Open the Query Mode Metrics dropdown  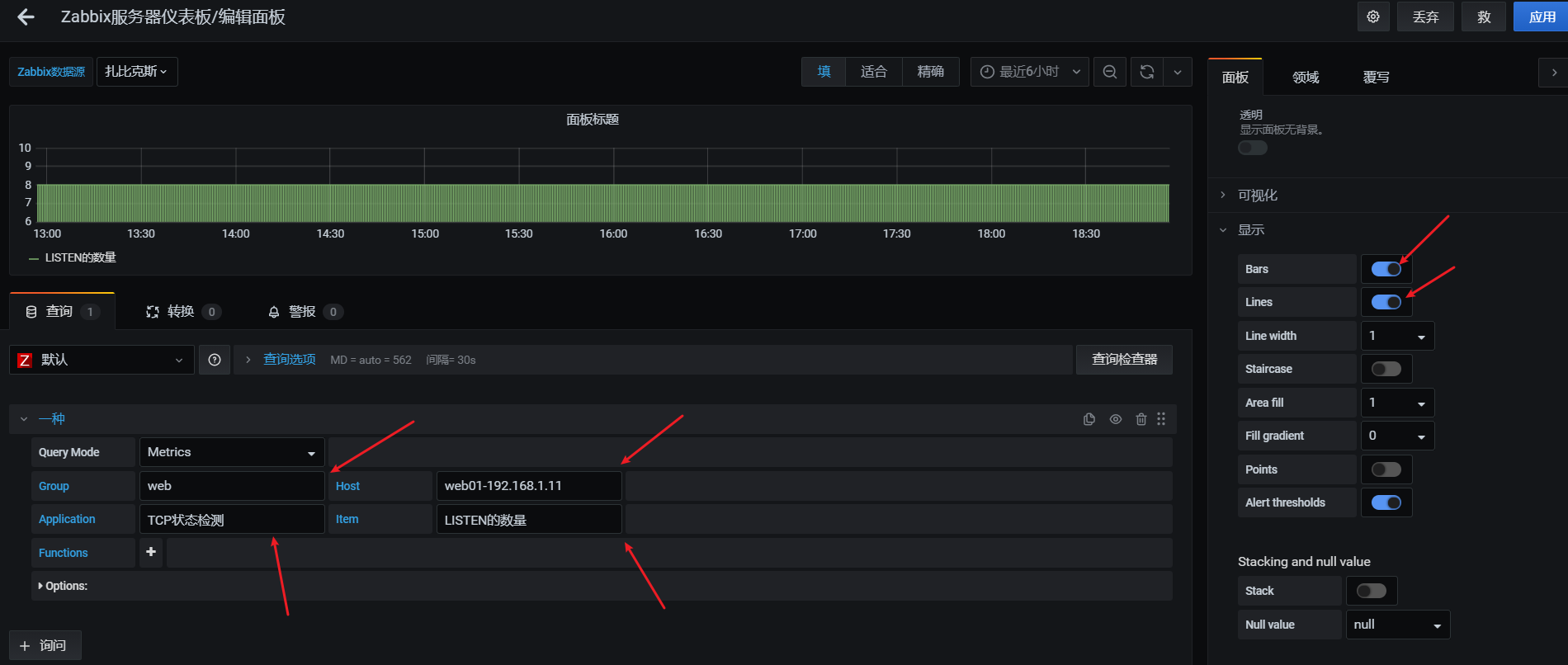tap(231, 452)
